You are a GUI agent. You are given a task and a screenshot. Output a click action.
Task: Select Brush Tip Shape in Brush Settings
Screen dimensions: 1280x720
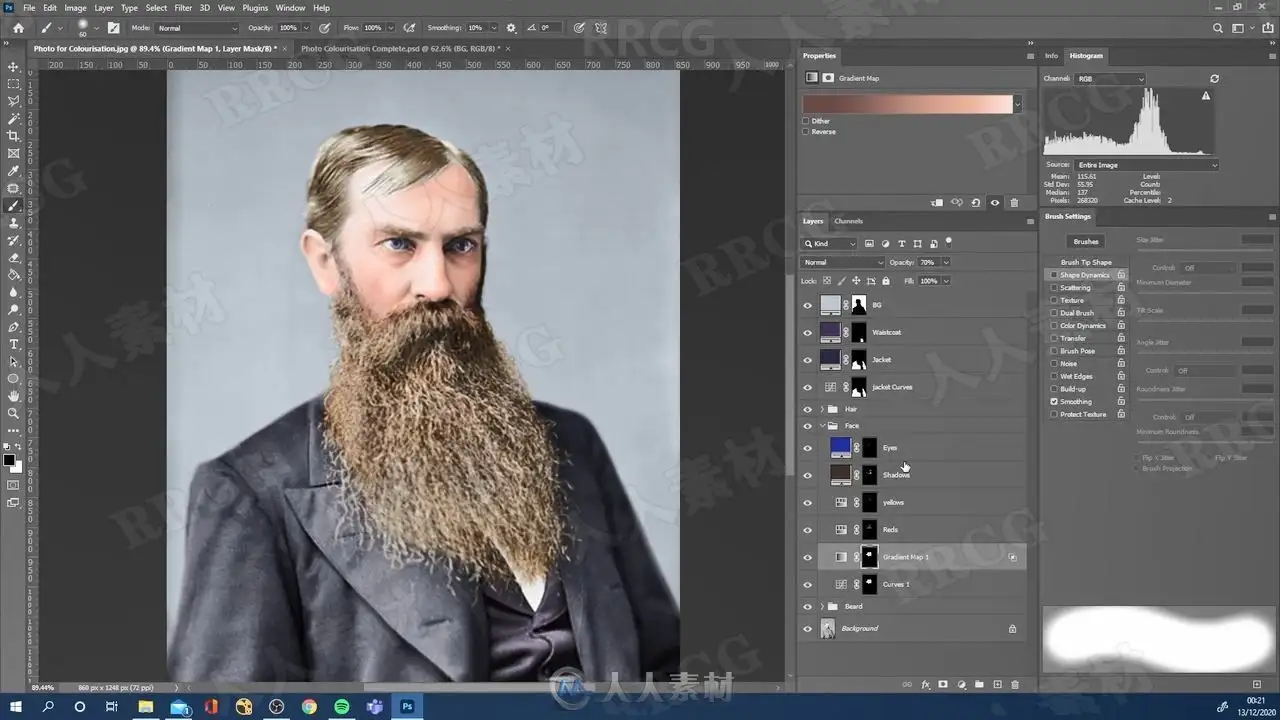coord(1086,262)
